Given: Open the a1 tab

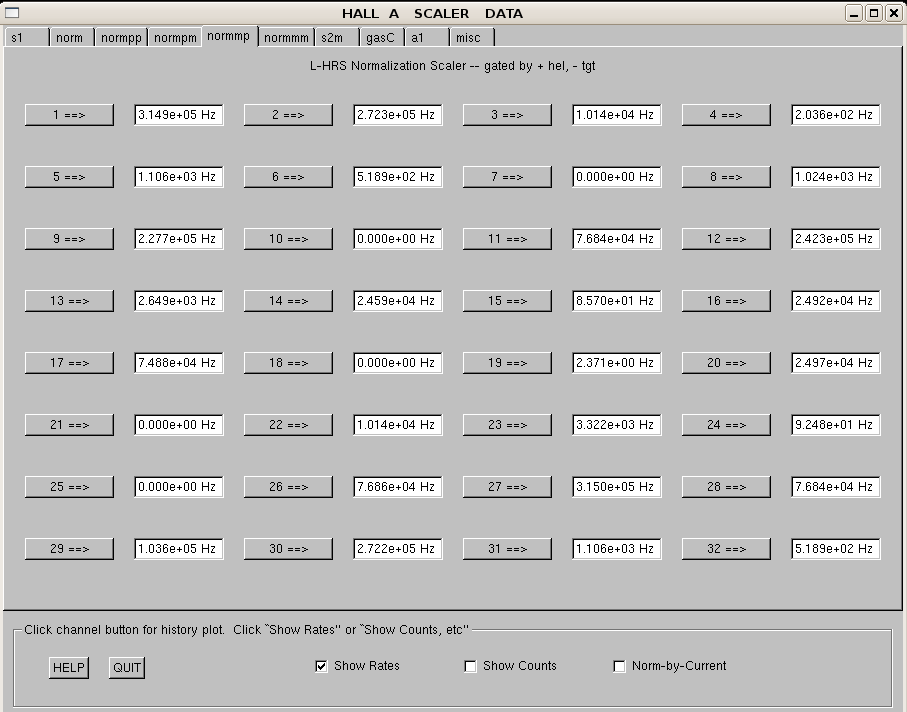Looking at the screenshot, I should [427, 38].
